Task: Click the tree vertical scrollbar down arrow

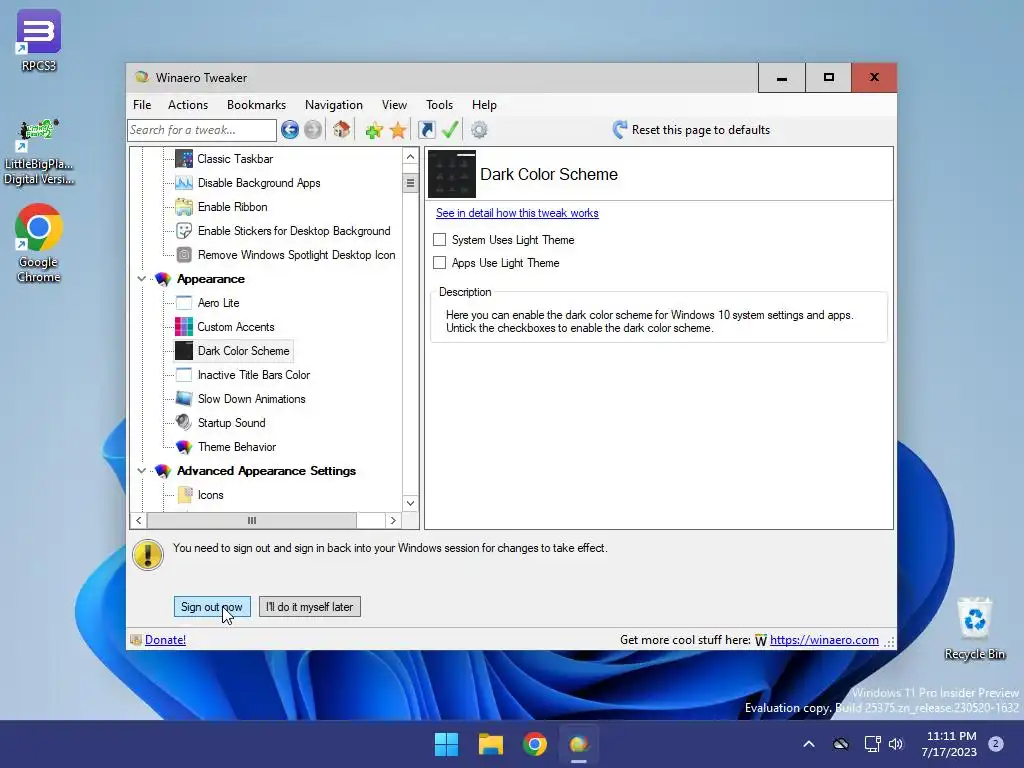Action: click(x=410, y=503)
